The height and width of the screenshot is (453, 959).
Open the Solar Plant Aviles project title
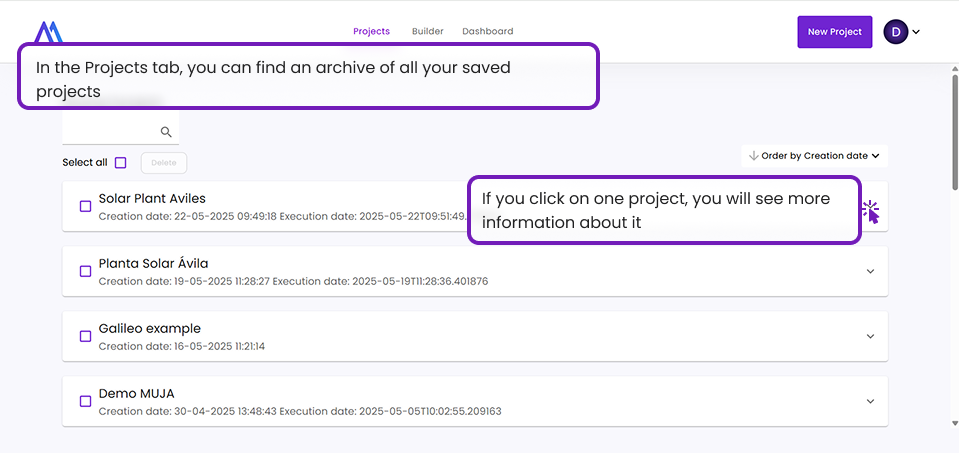point(152,199)
